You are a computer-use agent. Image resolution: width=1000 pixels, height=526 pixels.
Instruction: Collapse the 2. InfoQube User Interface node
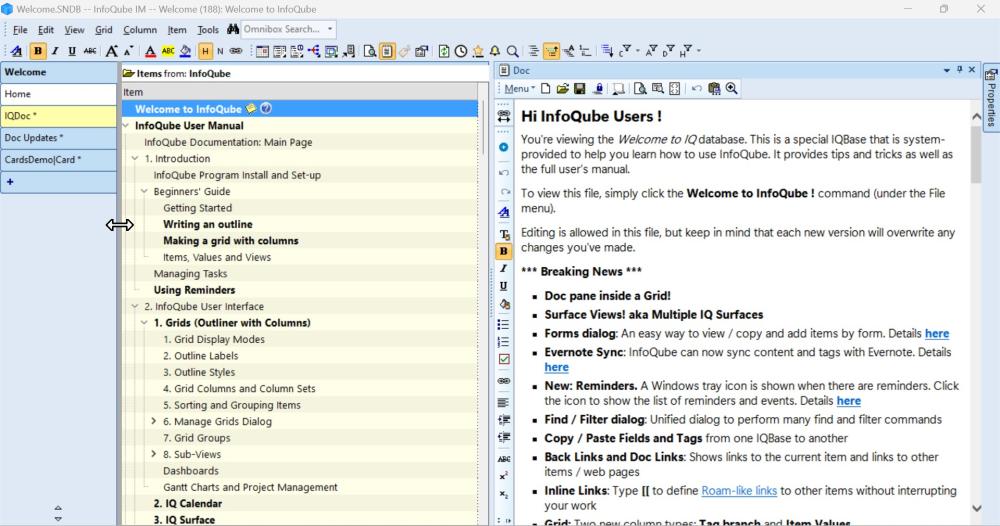tap(135, 306)
